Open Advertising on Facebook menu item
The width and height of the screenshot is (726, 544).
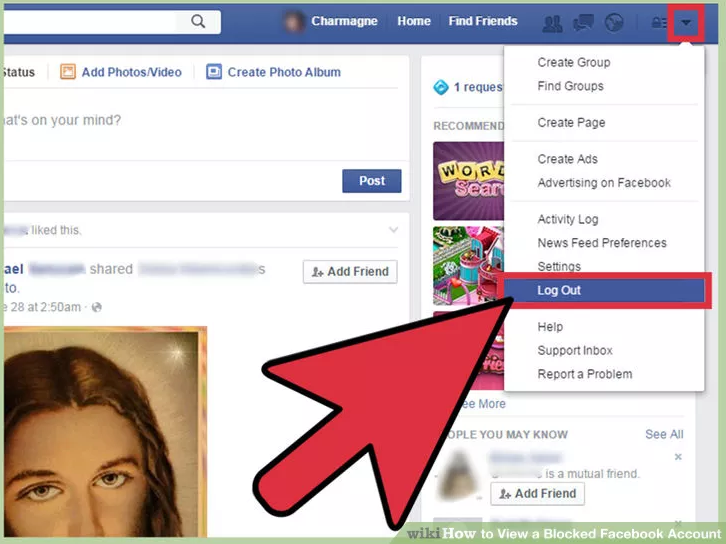(x=604, y=183)
